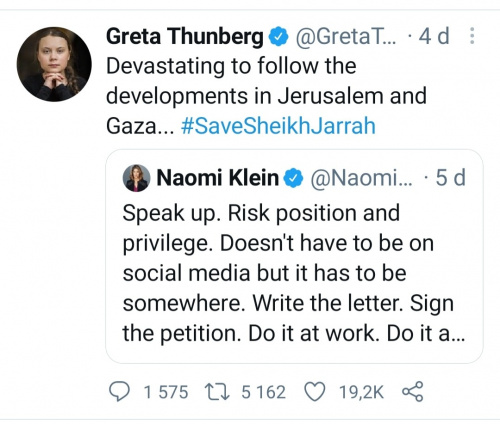Click the Greta Thunberg display name

185,36
